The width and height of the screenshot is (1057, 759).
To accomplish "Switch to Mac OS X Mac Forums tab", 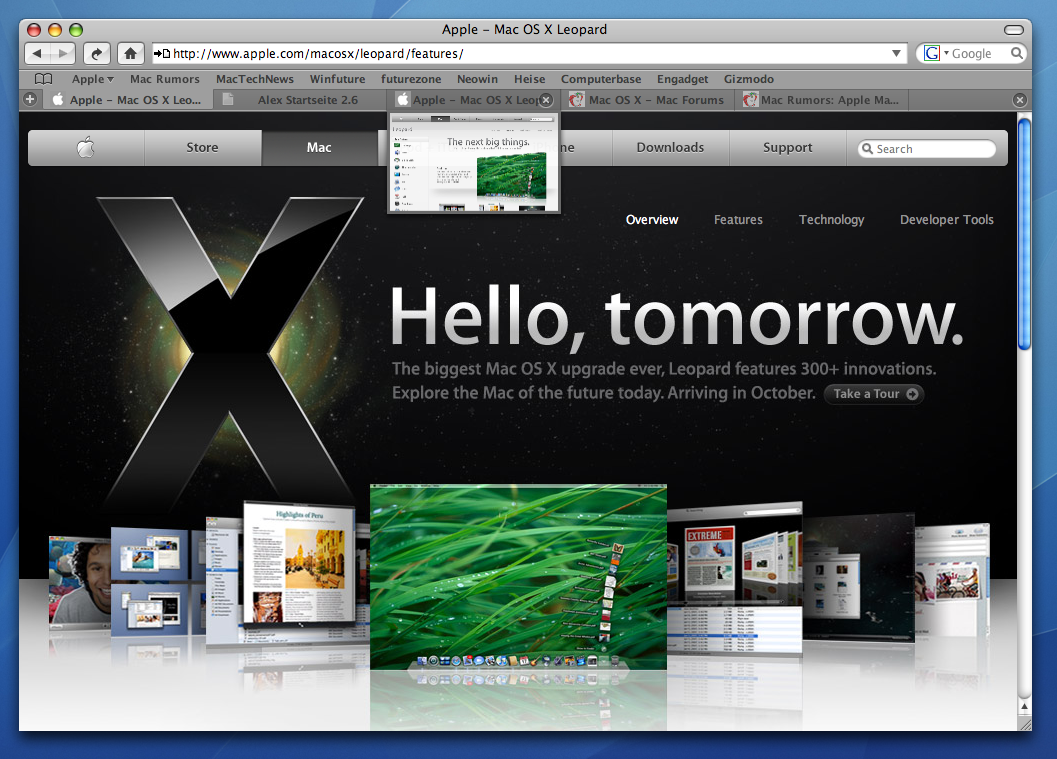I will (647, 100).
